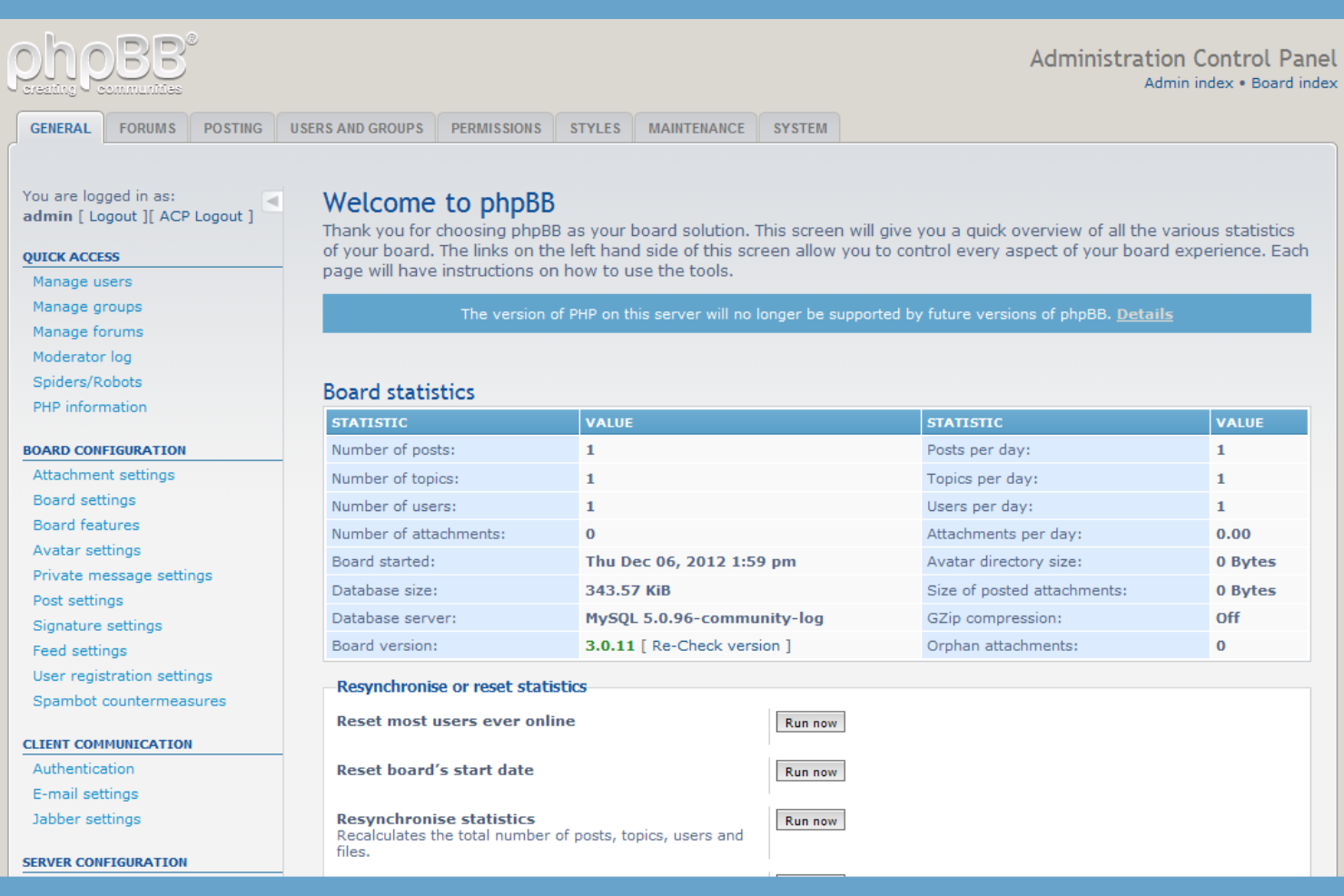The image size is (1344, 896).
Task: Open Manage forums
Action: (88, 331)
